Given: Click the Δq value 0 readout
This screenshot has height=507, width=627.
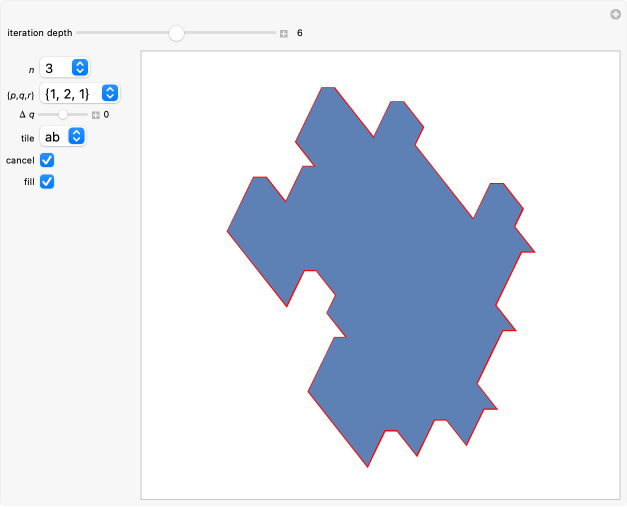Looking at the screenshot, I should [x=106, y=115].
